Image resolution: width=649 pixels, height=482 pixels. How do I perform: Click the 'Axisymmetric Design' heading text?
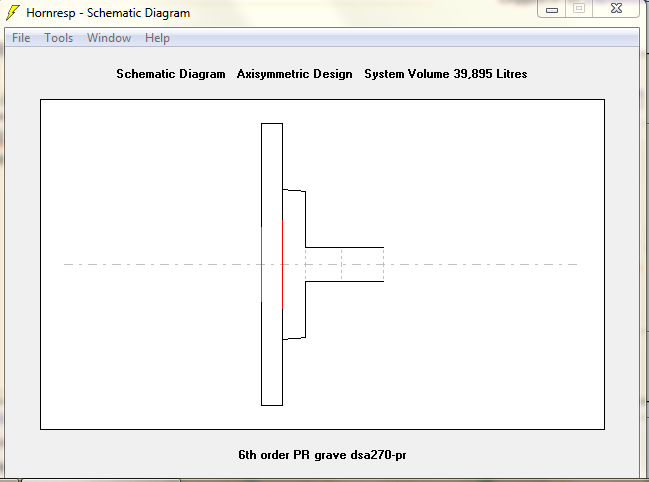pos(295,74)
